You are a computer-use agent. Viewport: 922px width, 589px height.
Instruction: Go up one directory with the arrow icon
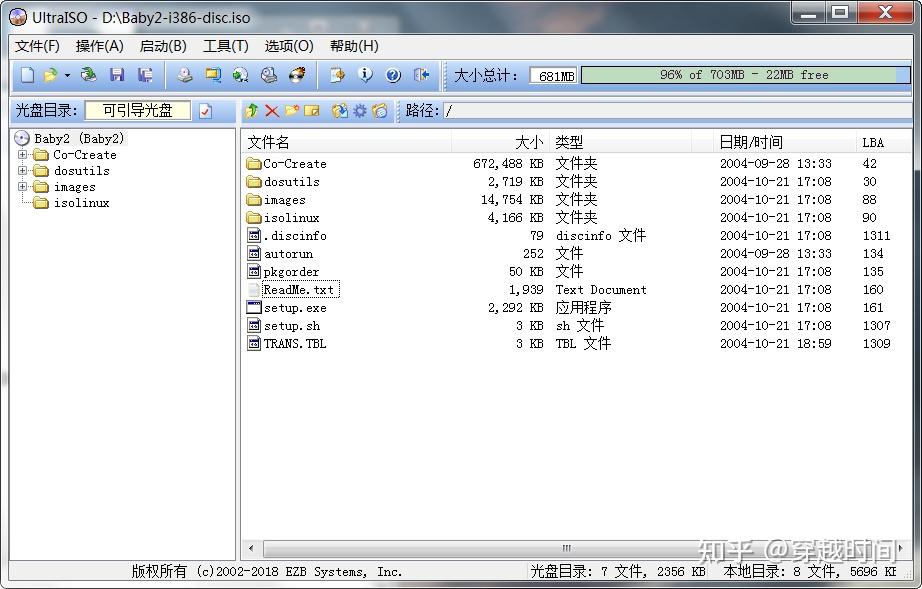point(250,111)
